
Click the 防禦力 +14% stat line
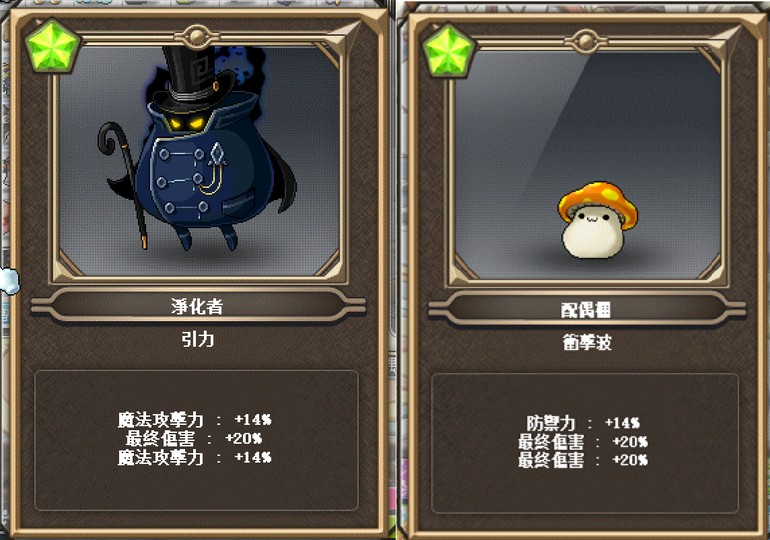point(583,423)
